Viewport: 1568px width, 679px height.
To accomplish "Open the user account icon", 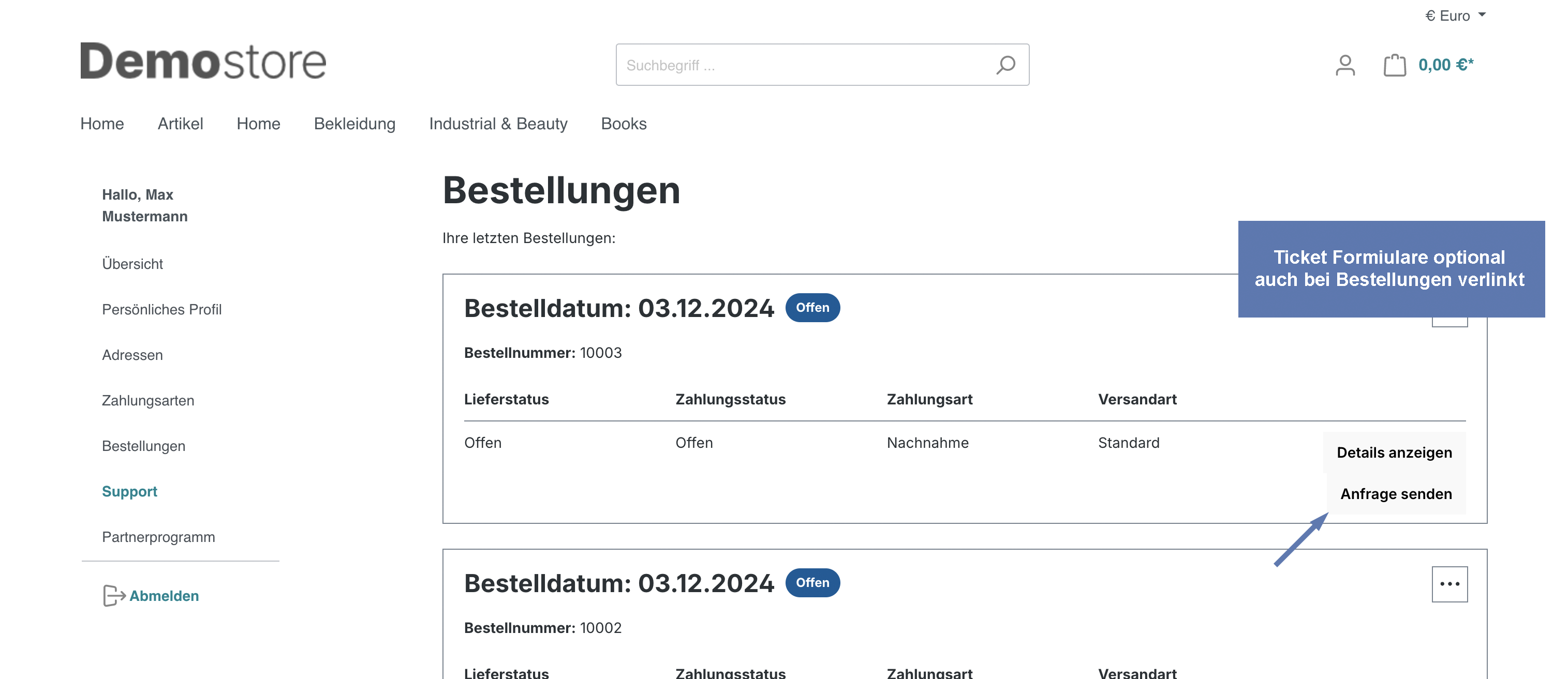I will 1344,65.
